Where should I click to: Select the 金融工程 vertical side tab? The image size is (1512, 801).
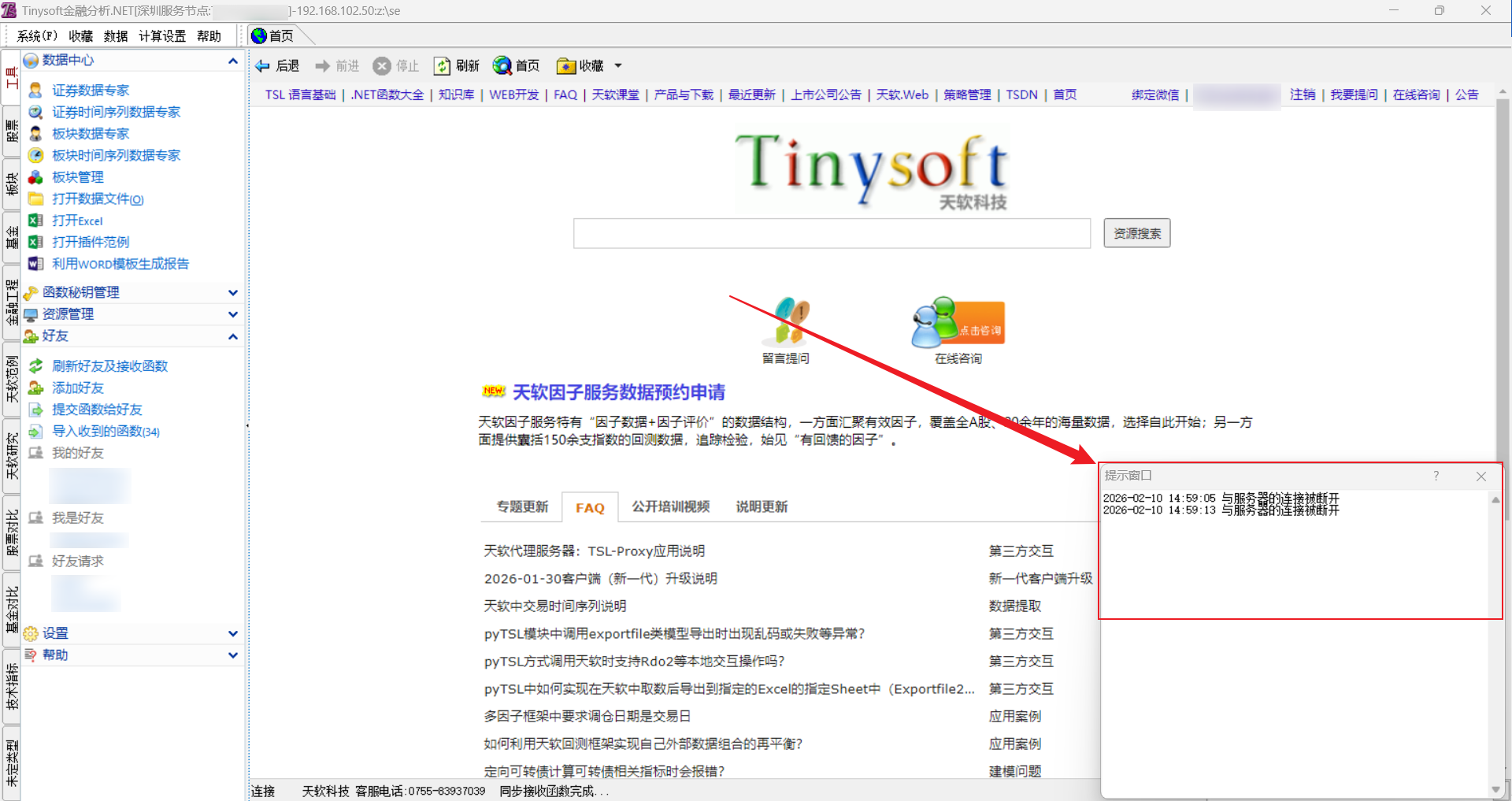coord(11,302)
